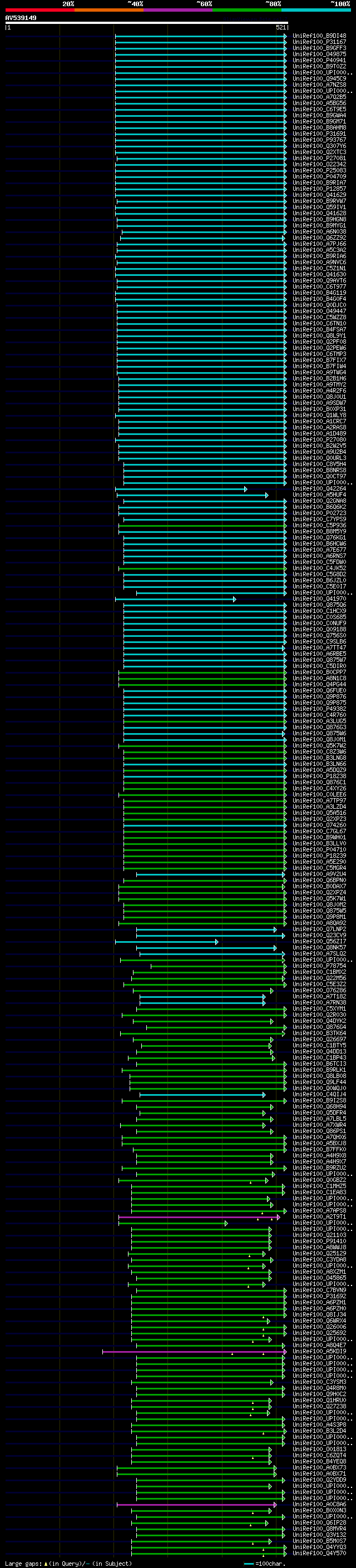Click the UniRef100_Q76KG1 label
Screen dimensions: 356x1568
pyautogui.click(x=319, y=537)
